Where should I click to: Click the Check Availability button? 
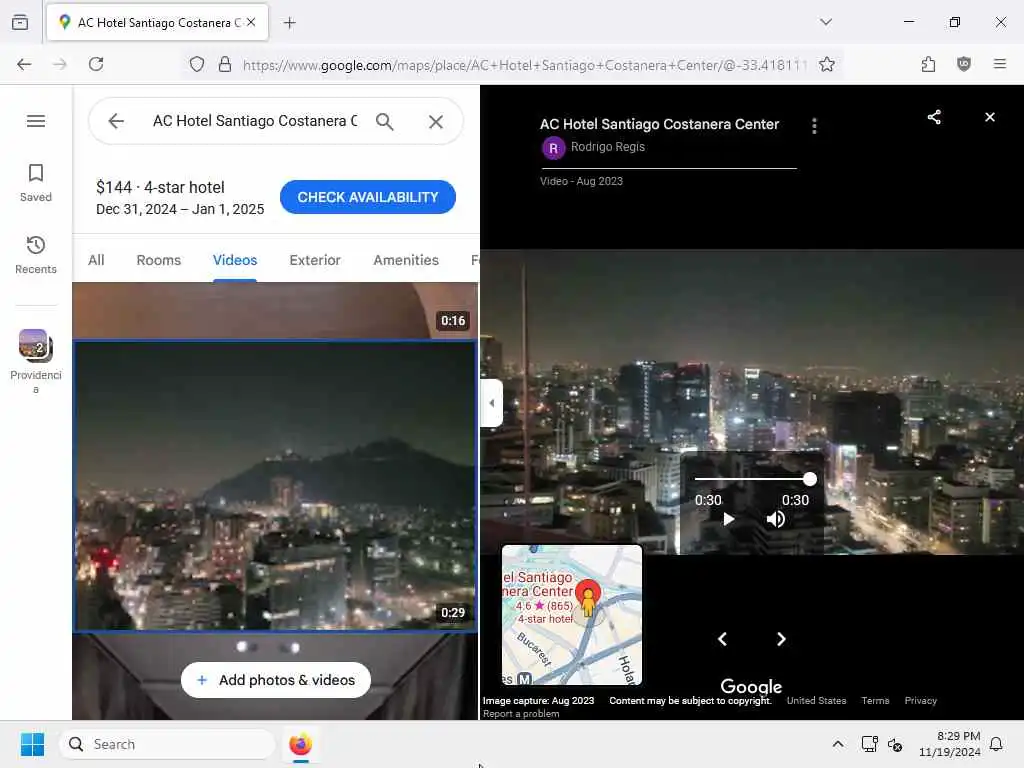368,197
